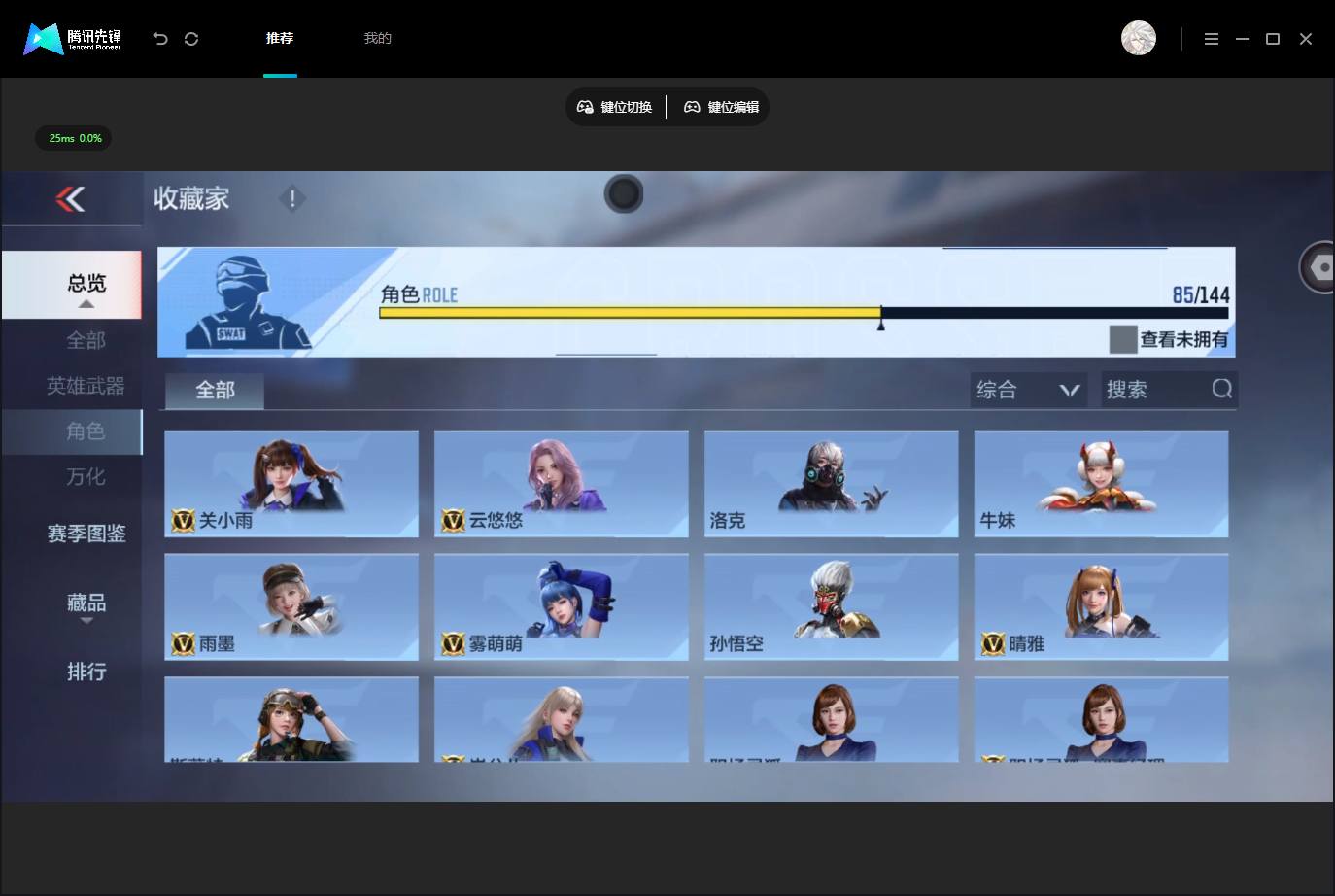Screen dimensions: 1335x896
Task: Open the 晴雅 character card
Action: [1102, 606]
